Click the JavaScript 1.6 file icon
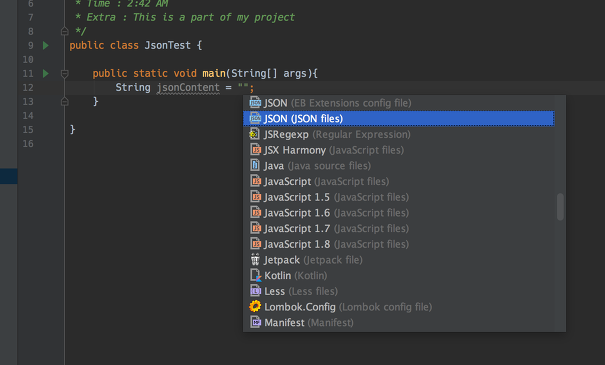605x365 pixels. pyautogui.click(x=255, y=213)
